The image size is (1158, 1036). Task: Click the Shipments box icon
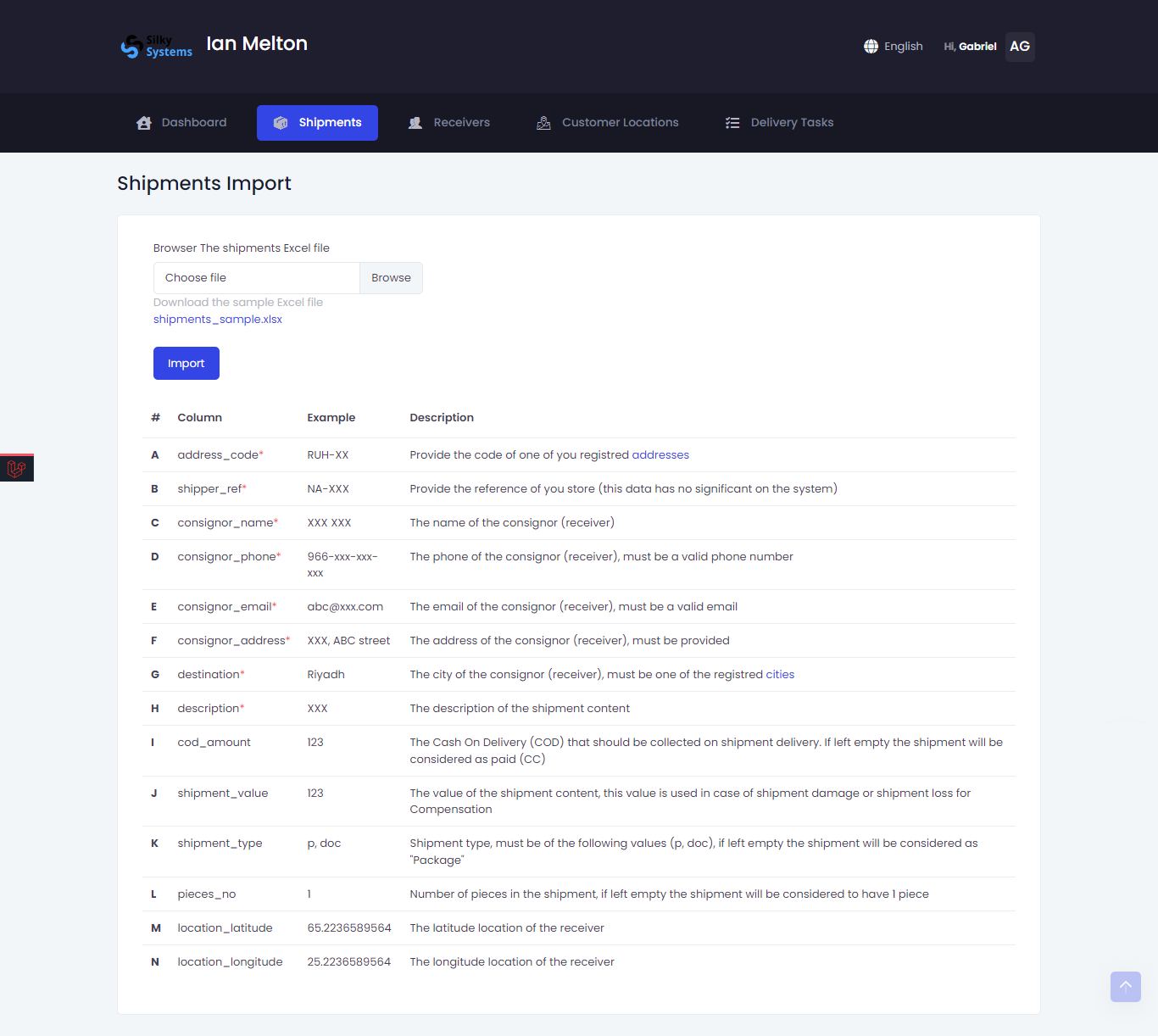coord(281,123)
